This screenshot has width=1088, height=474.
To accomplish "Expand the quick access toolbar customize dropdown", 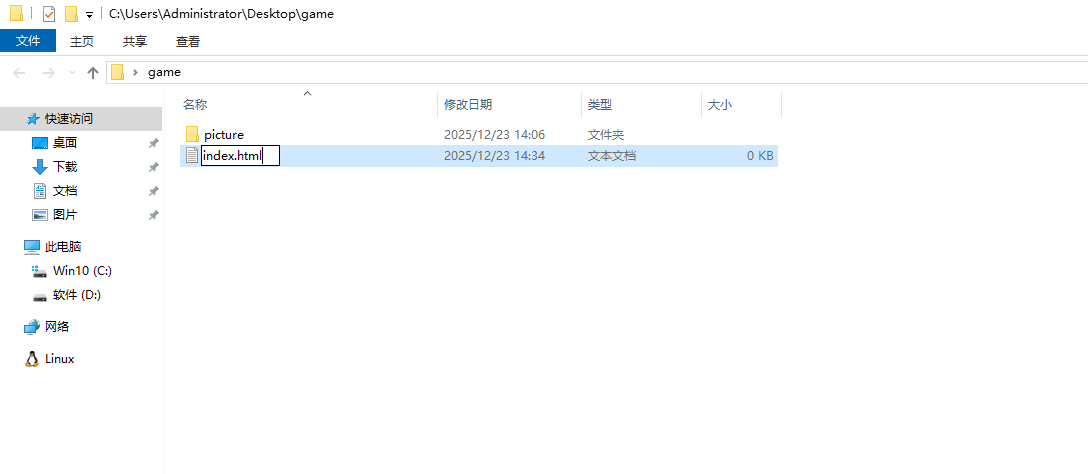I will tap(89, 15).
